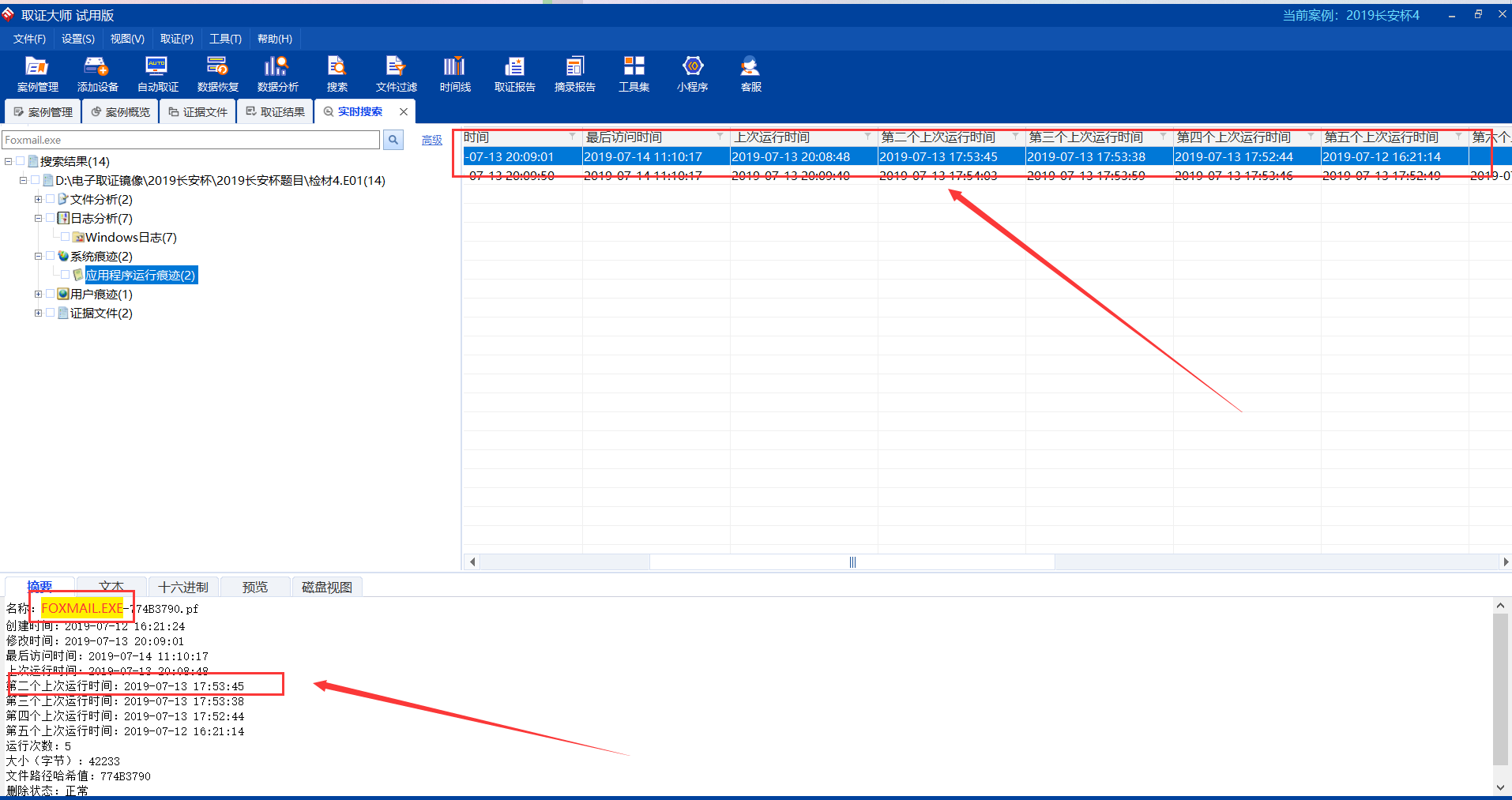The image size is (1512, 800).
Task: Switch to 十六进制 detail tab
Action: pyautogui.click(x=183, y=587)
